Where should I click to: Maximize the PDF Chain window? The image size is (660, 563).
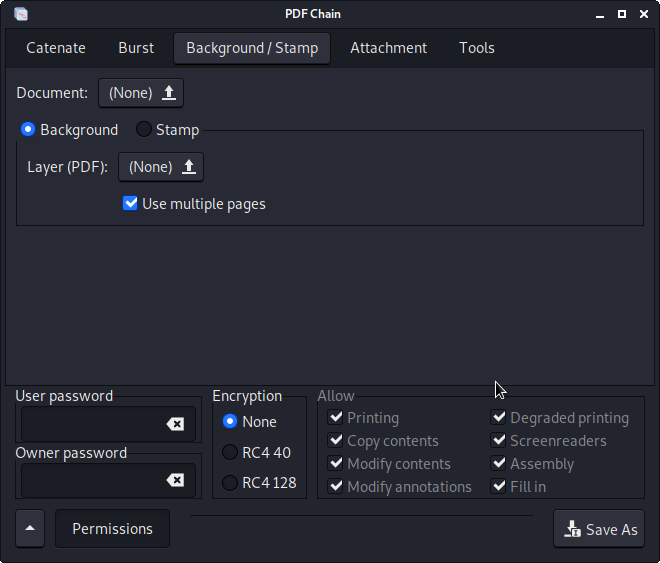[x=622, y=14]
